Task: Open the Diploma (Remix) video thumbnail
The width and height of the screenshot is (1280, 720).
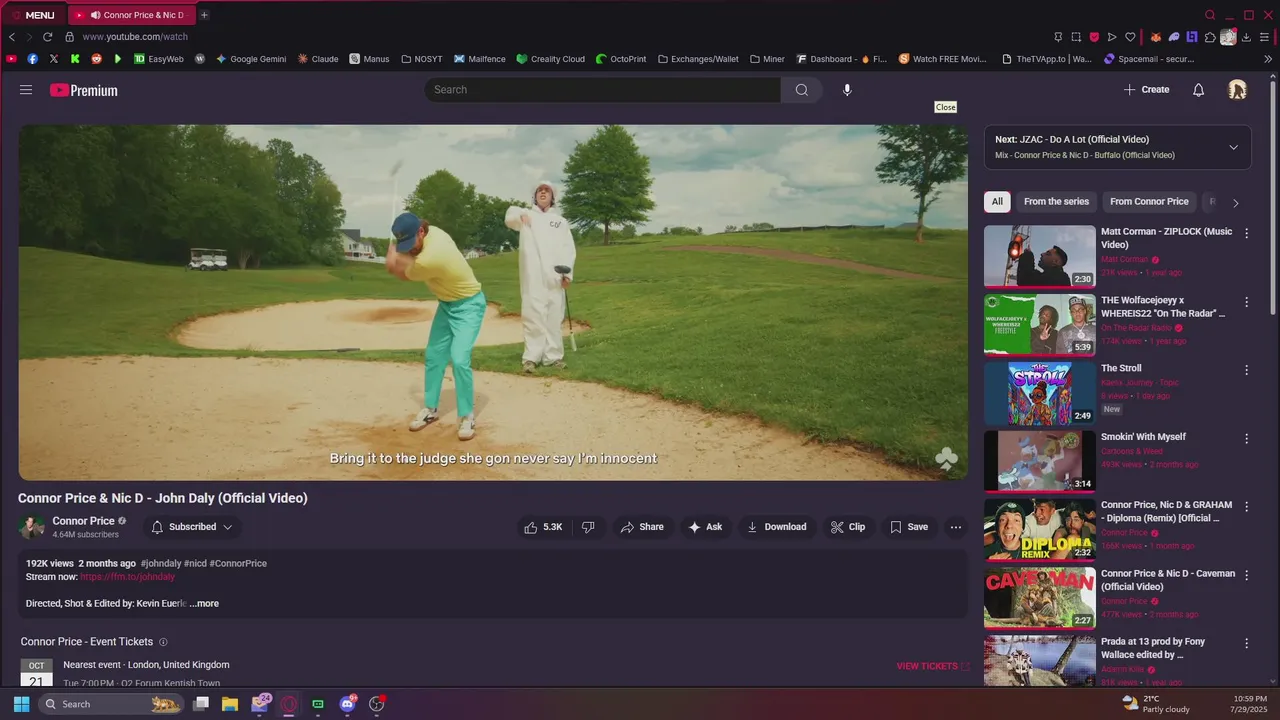Action: [1040, 530]
